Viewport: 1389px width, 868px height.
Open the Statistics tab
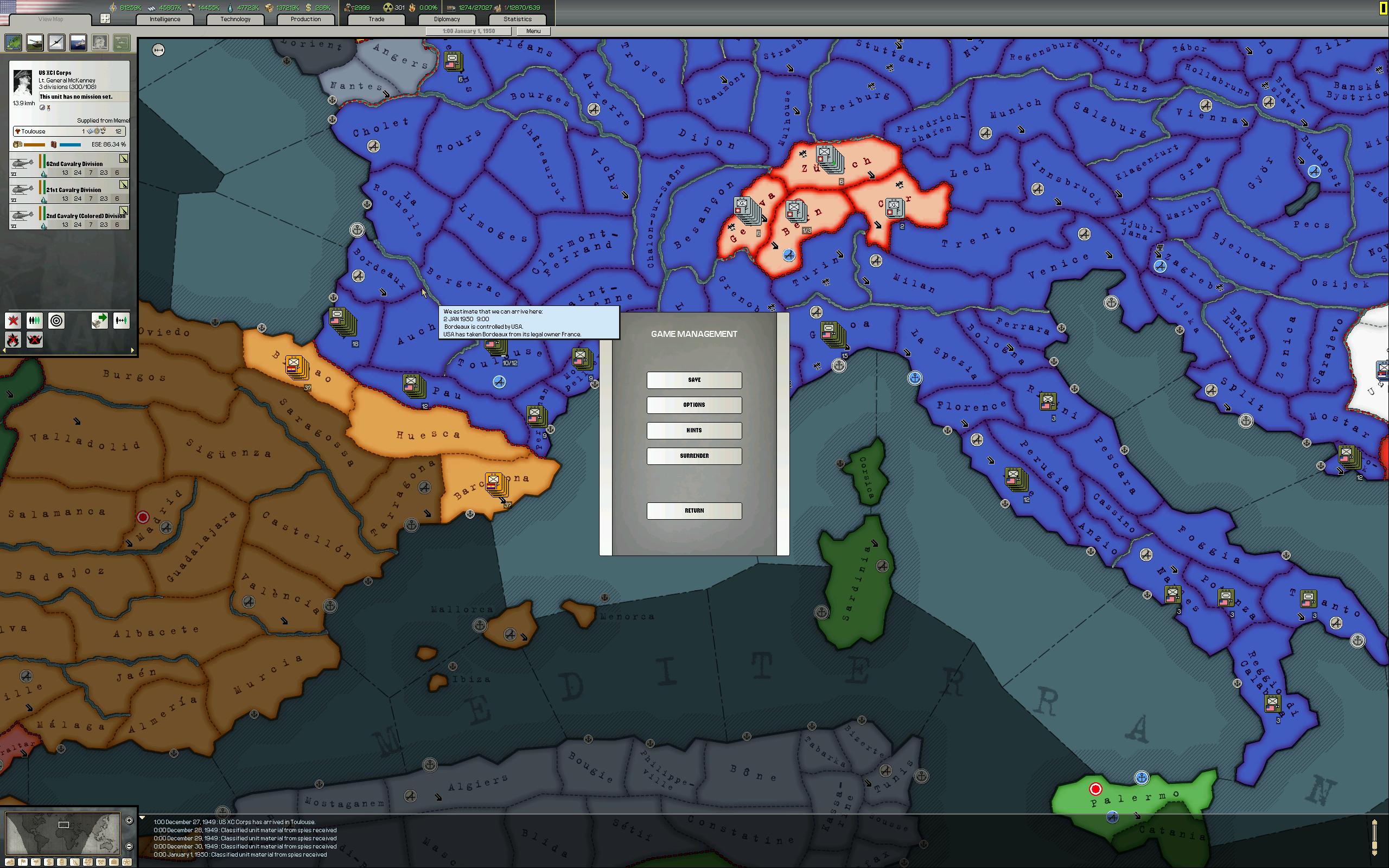(517, 19)
